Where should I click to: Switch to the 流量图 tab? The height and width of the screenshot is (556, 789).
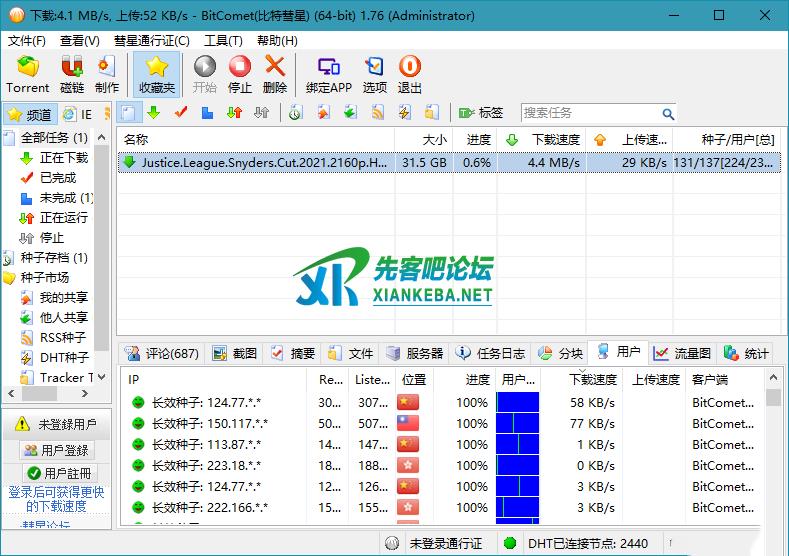point(682,353)
